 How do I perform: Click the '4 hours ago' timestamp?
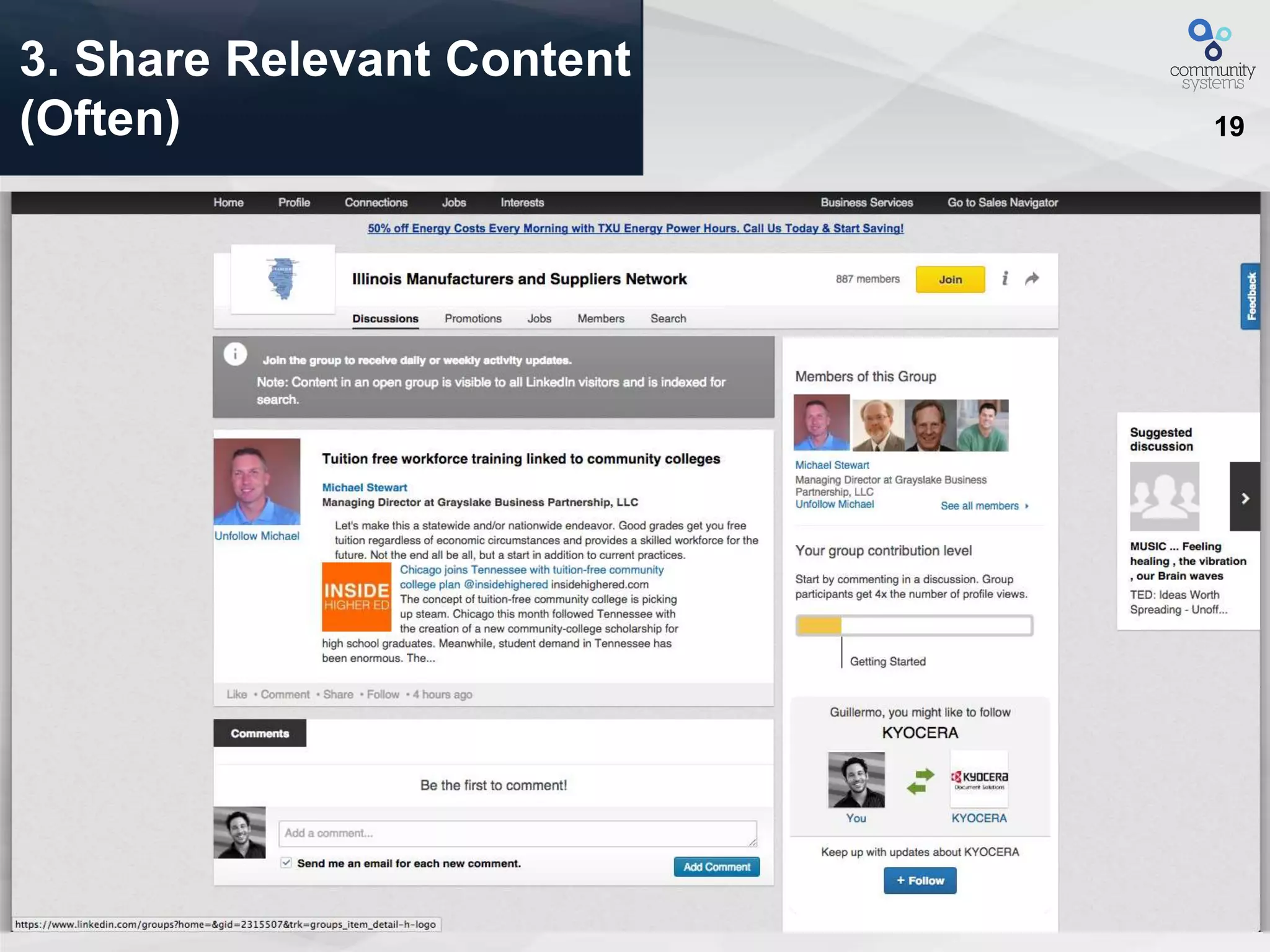click(x=443, y=695)
